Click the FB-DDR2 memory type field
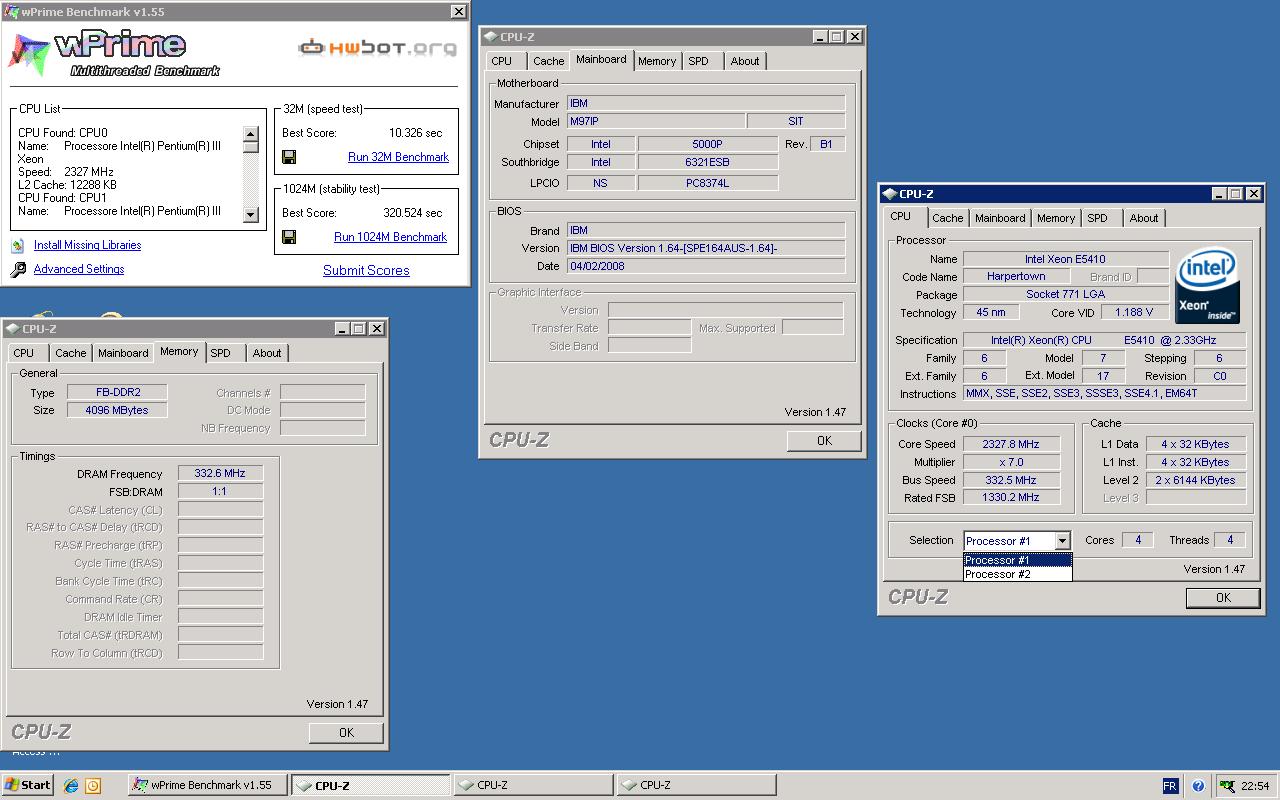 pos(117,393)
